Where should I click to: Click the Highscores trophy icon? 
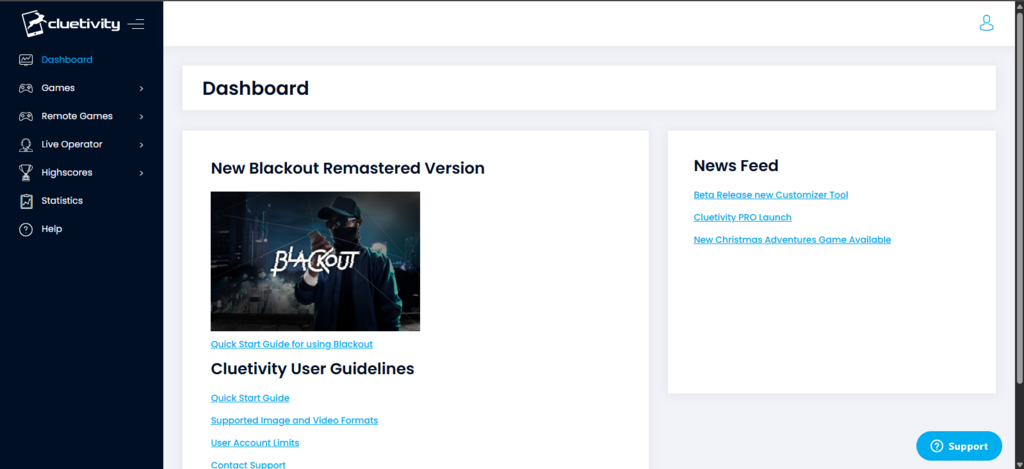pyautogui.click(x=26, y=172)
